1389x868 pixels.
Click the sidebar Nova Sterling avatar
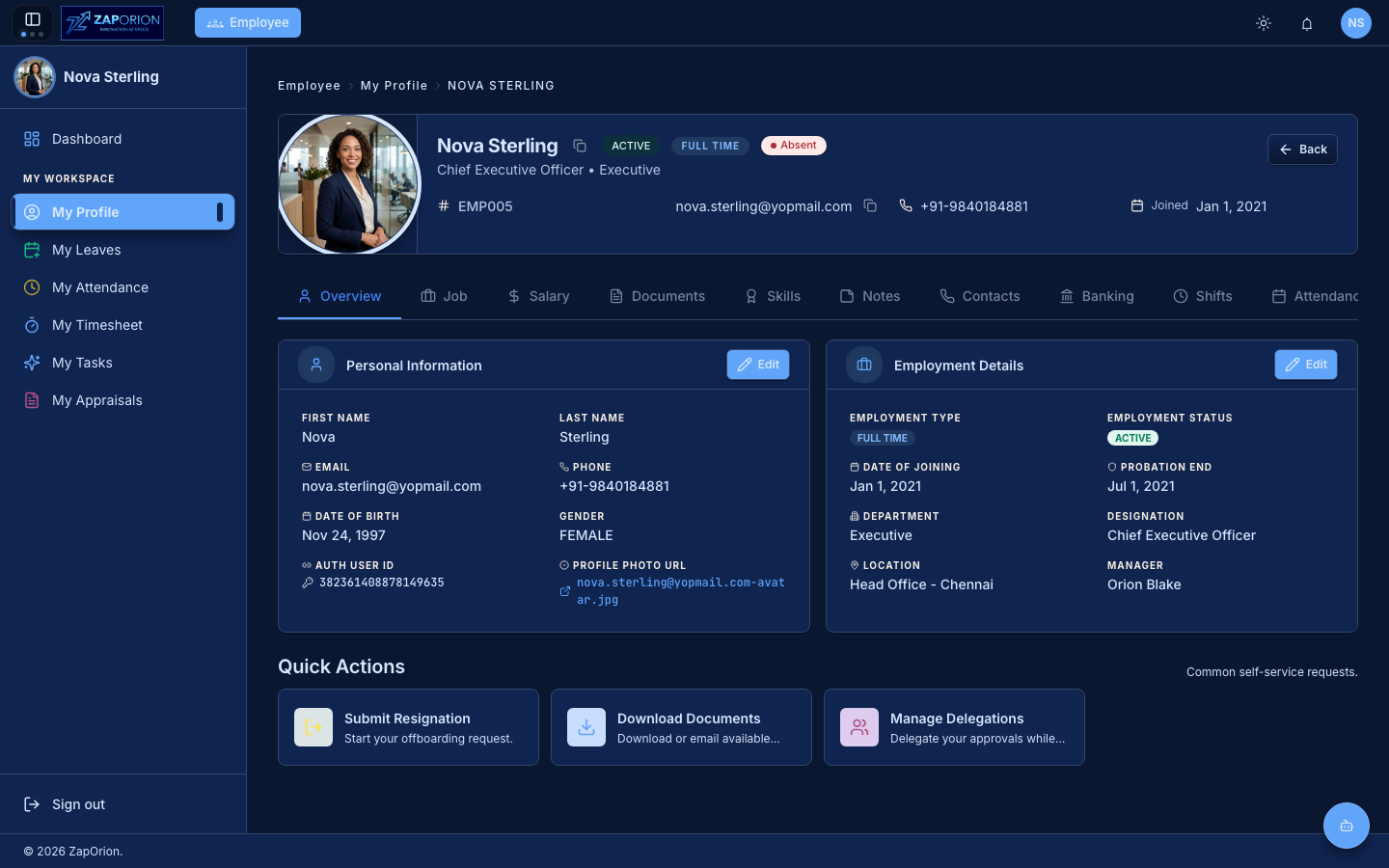pyautogui.click(x=35, y=77)
